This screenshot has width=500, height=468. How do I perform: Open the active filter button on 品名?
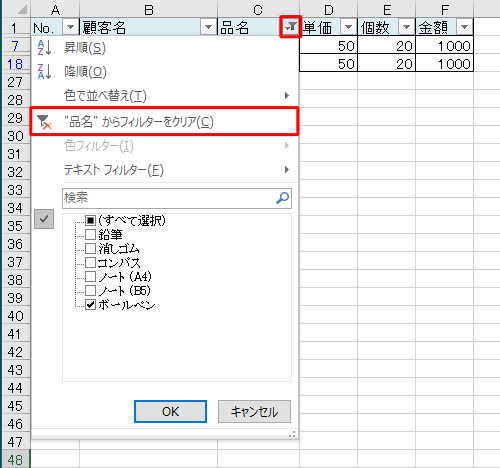(x=290, y=27)
